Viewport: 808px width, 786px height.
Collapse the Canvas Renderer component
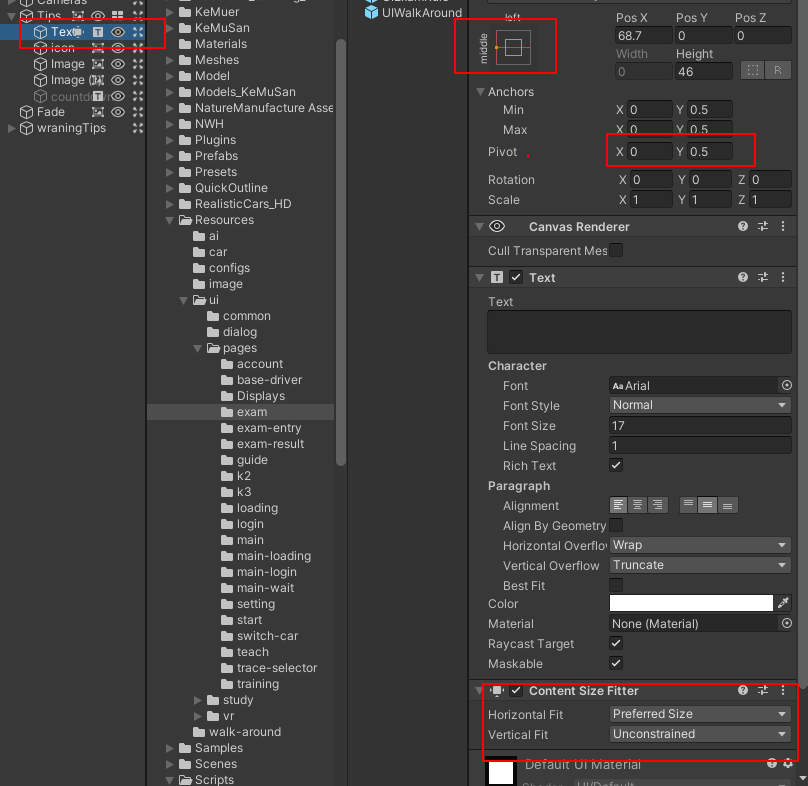point(479,226)
